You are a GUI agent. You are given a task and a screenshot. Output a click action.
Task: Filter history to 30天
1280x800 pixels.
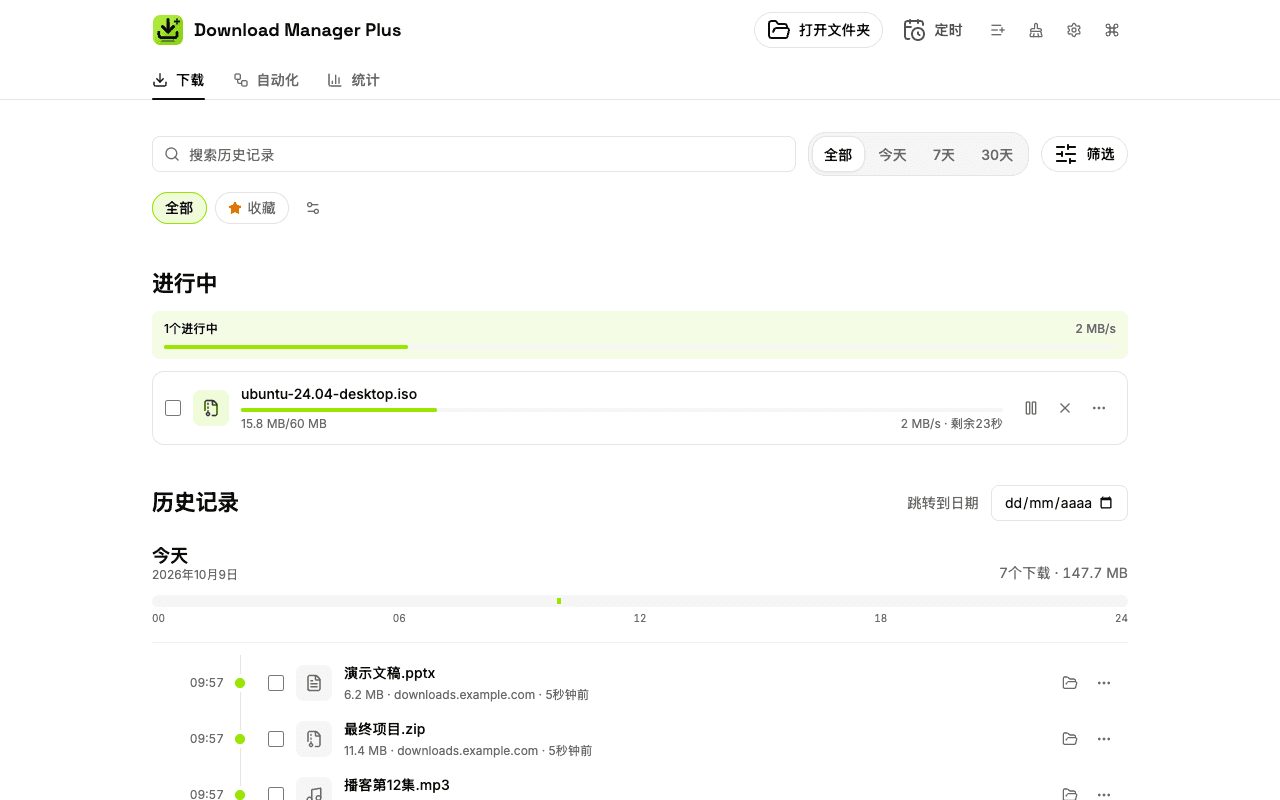click(x=997, y=155)
